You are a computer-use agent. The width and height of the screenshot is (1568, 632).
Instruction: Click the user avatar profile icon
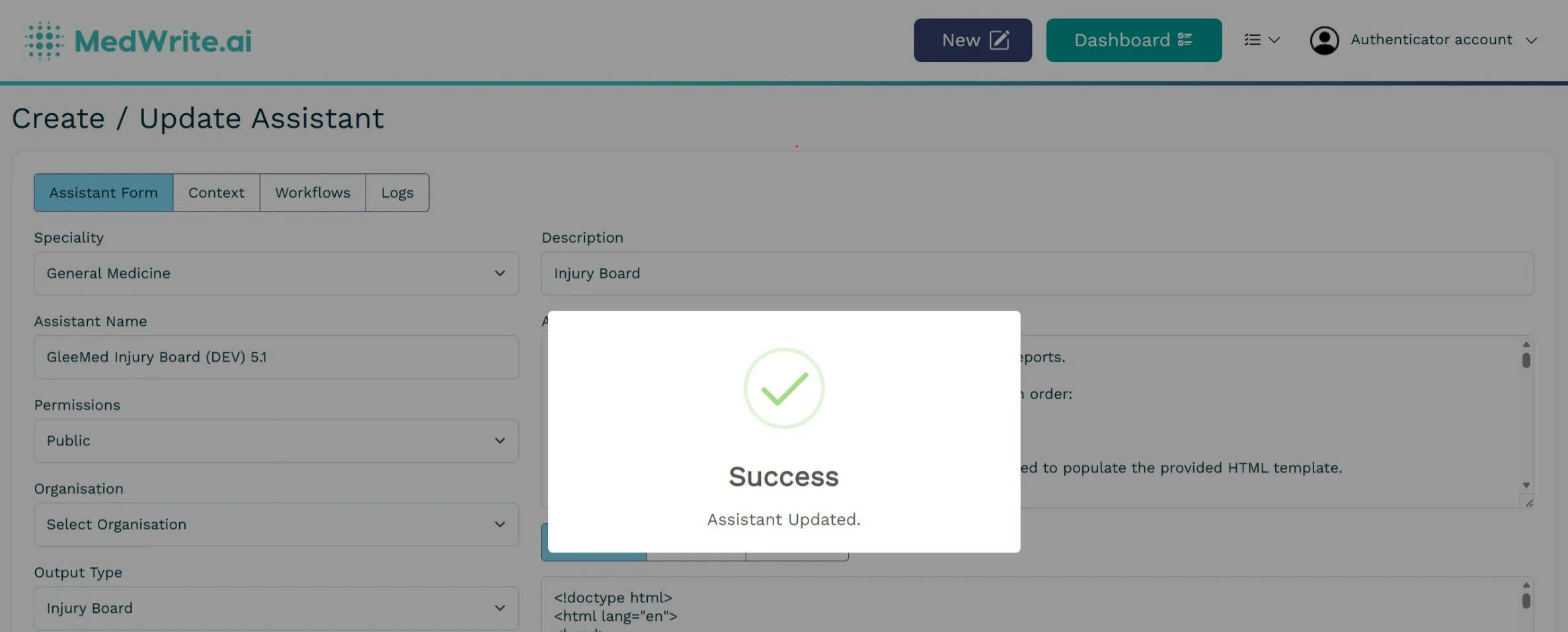(1324, 40)
